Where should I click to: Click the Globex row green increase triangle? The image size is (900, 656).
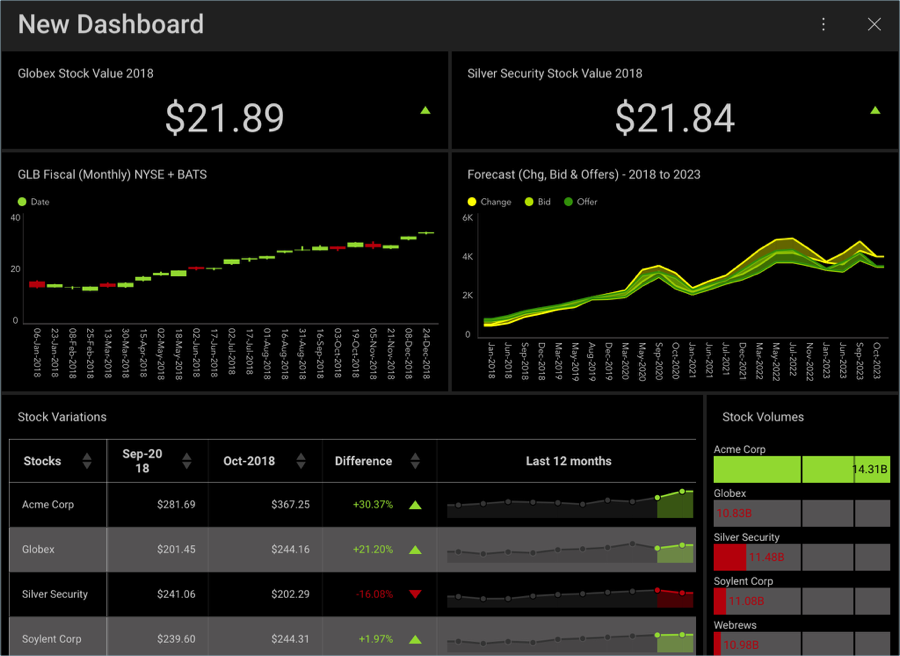tap(415, 550)
